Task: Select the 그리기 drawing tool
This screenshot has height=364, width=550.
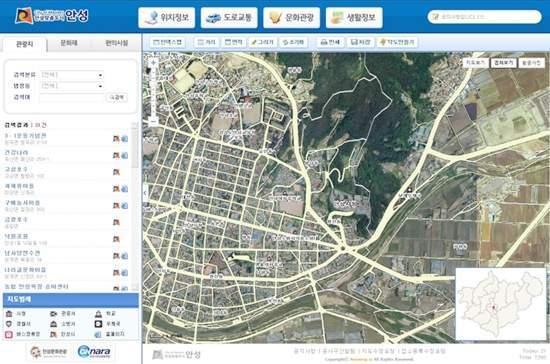Action: 262,42
